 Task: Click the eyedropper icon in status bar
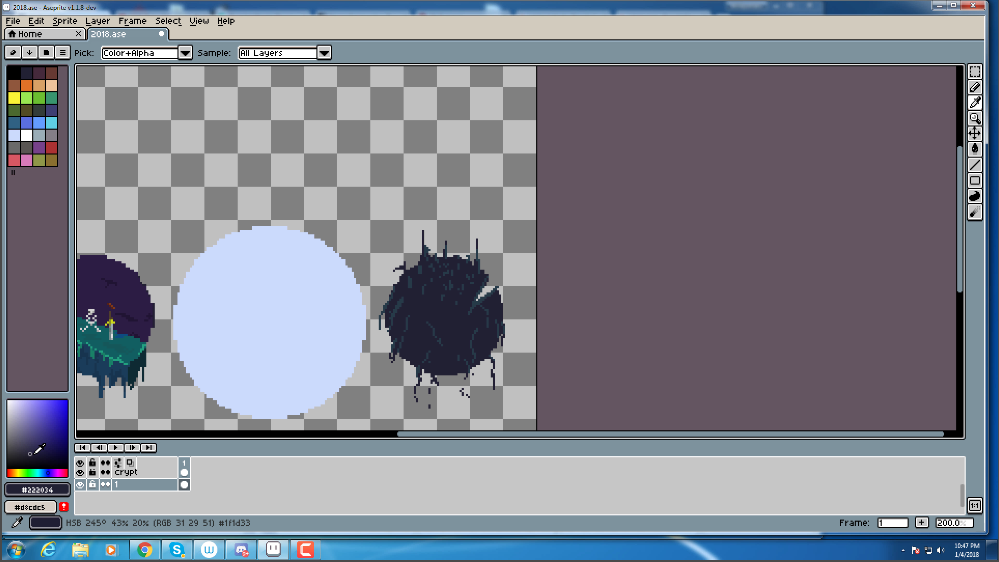coord(17,522)
